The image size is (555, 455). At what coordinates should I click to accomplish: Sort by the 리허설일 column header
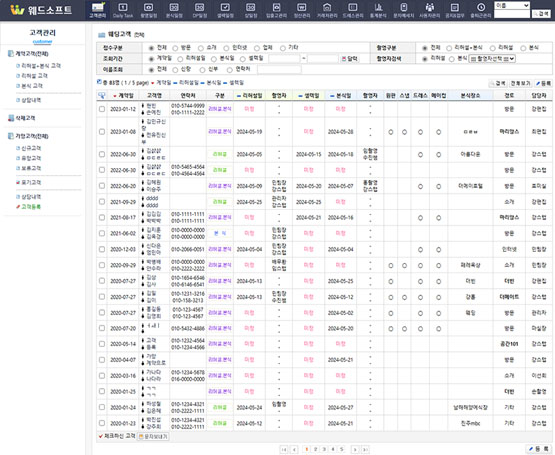[250, 96]
